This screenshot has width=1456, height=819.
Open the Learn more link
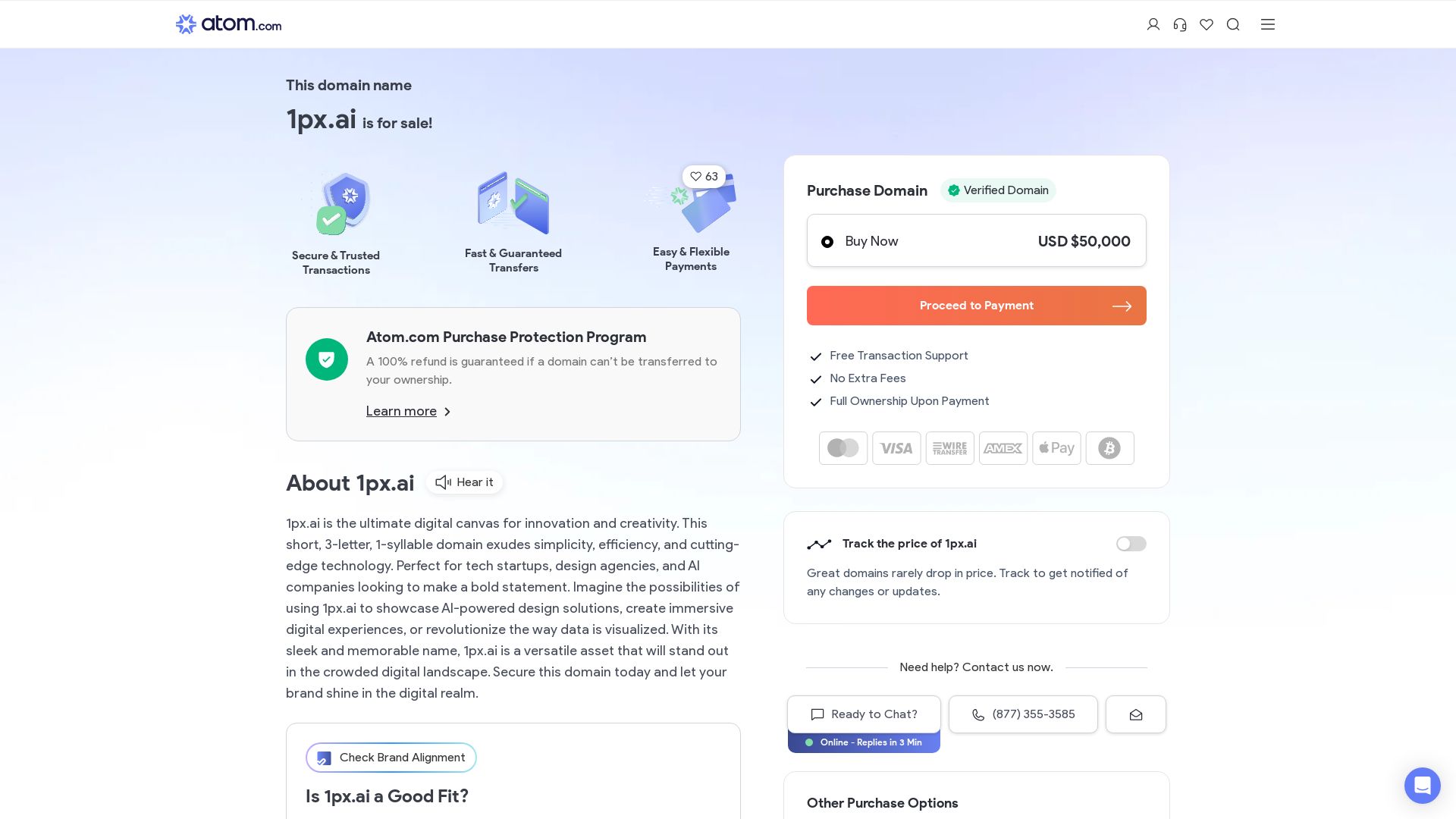click(x=401, y=411)
